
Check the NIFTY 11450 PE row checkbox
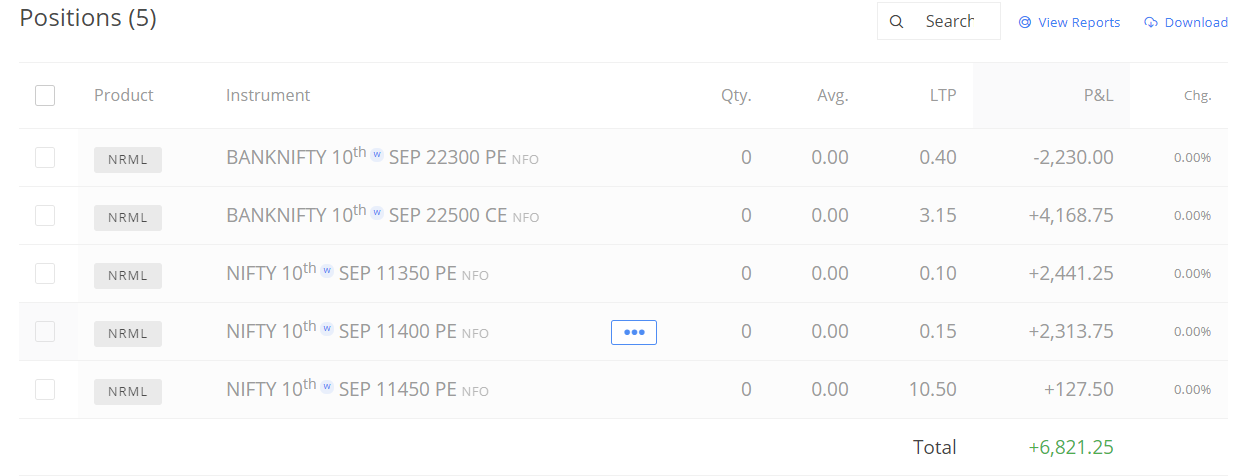[45, 389]
